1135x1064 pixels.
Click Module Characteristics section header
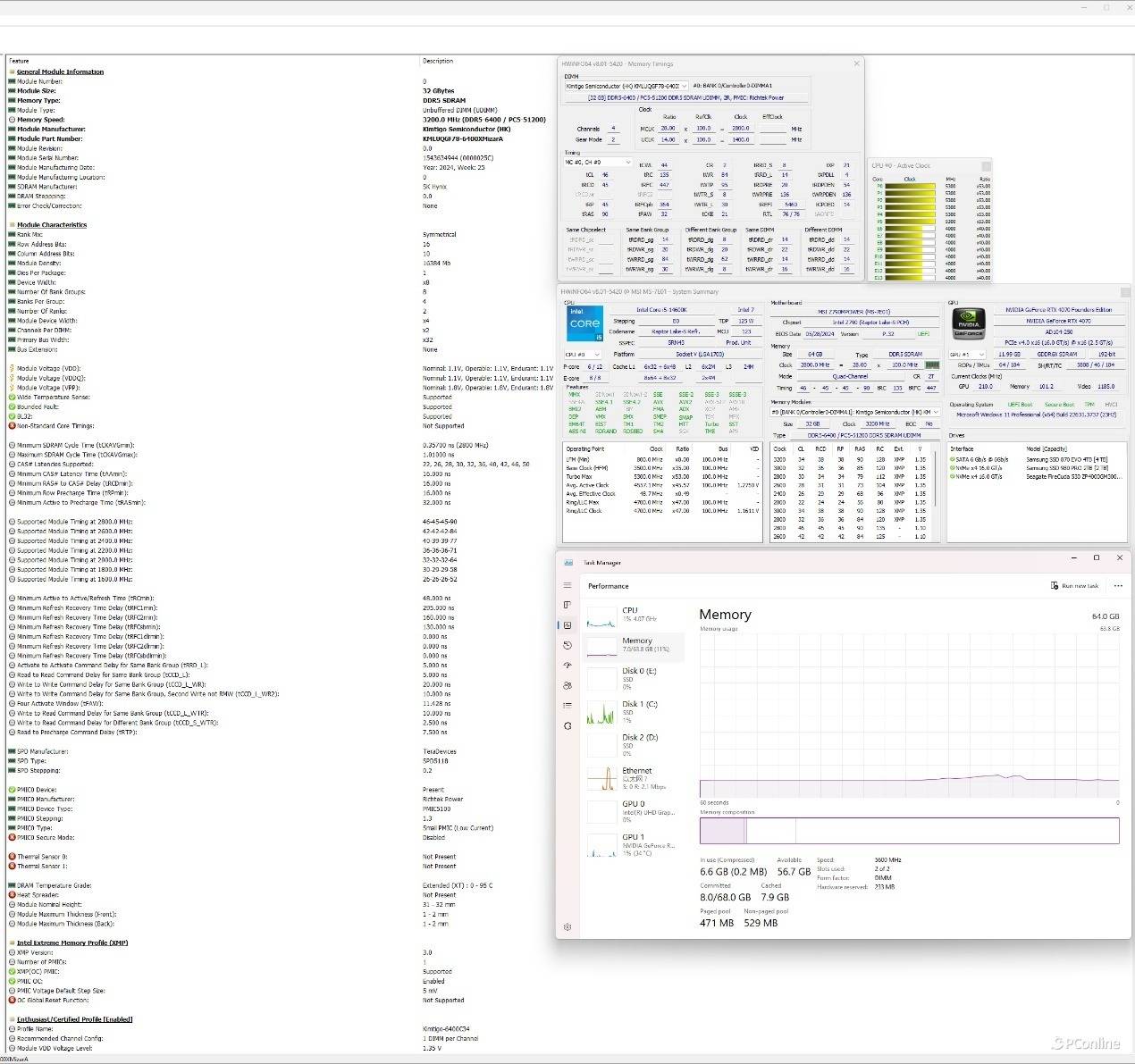(52, 225)
